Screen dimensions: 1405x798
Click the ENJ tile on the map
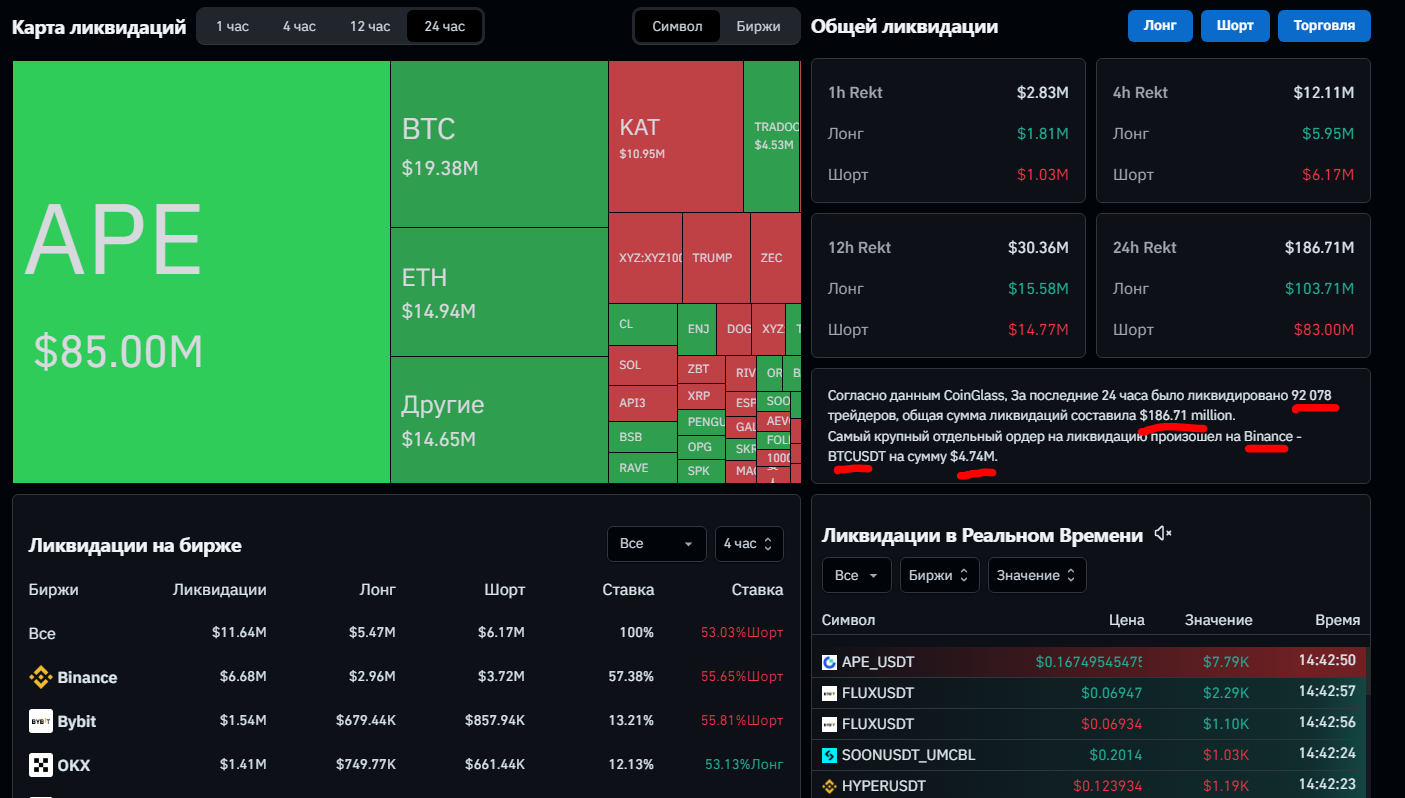coord(698,328)
